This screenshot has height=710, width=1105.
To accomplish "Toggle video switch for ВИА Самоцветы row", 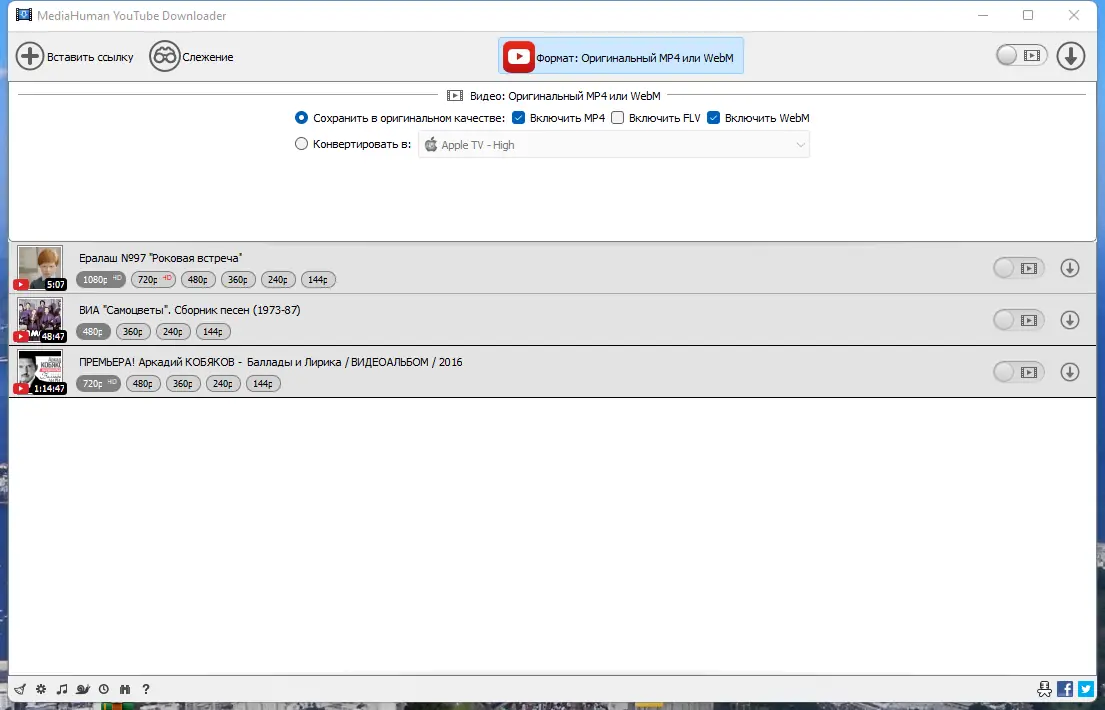I will click(1018, 320).
